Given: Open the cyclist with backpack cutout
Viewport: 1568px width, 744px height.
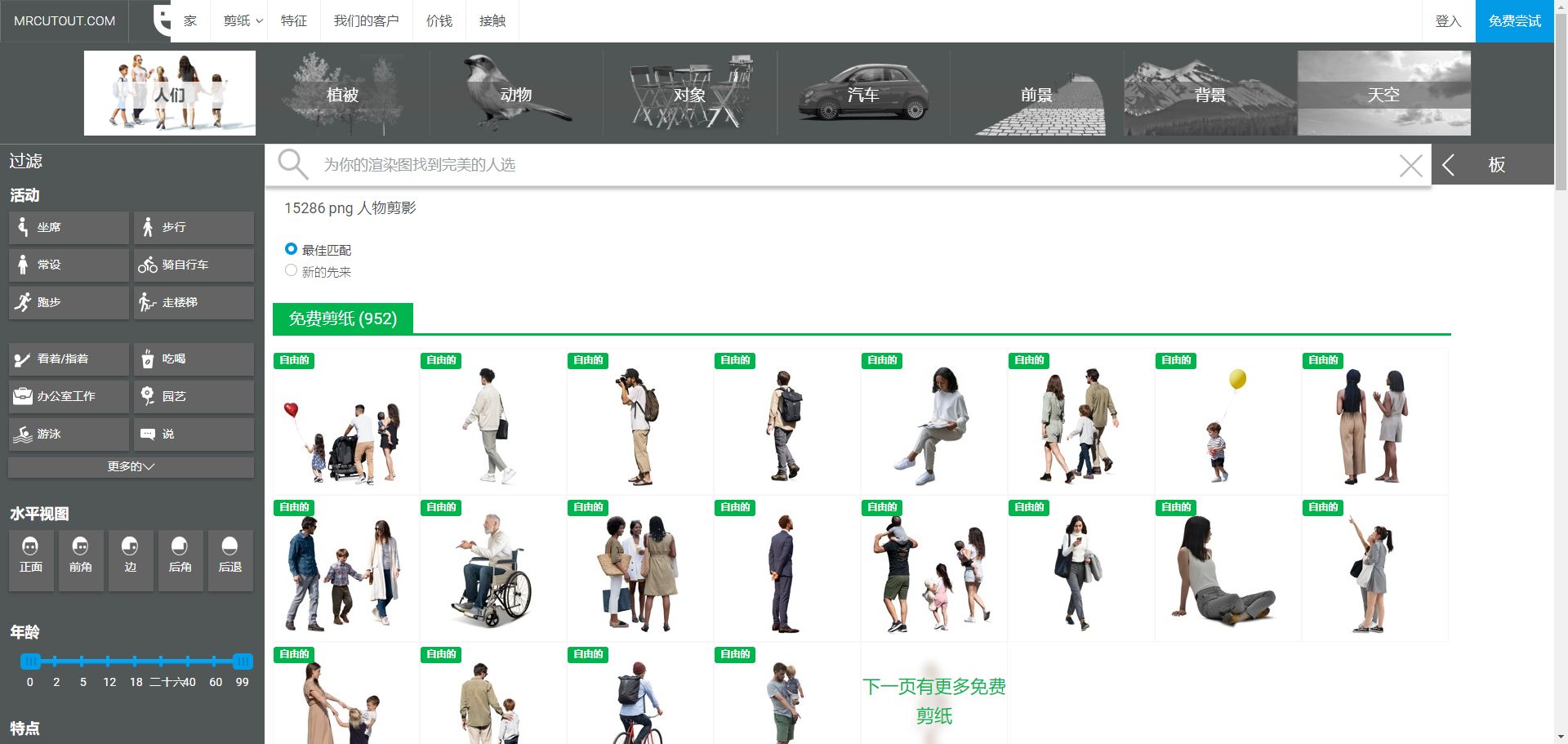Looking at the screenshot, I should pyautogui.click(x=639, y=694).
